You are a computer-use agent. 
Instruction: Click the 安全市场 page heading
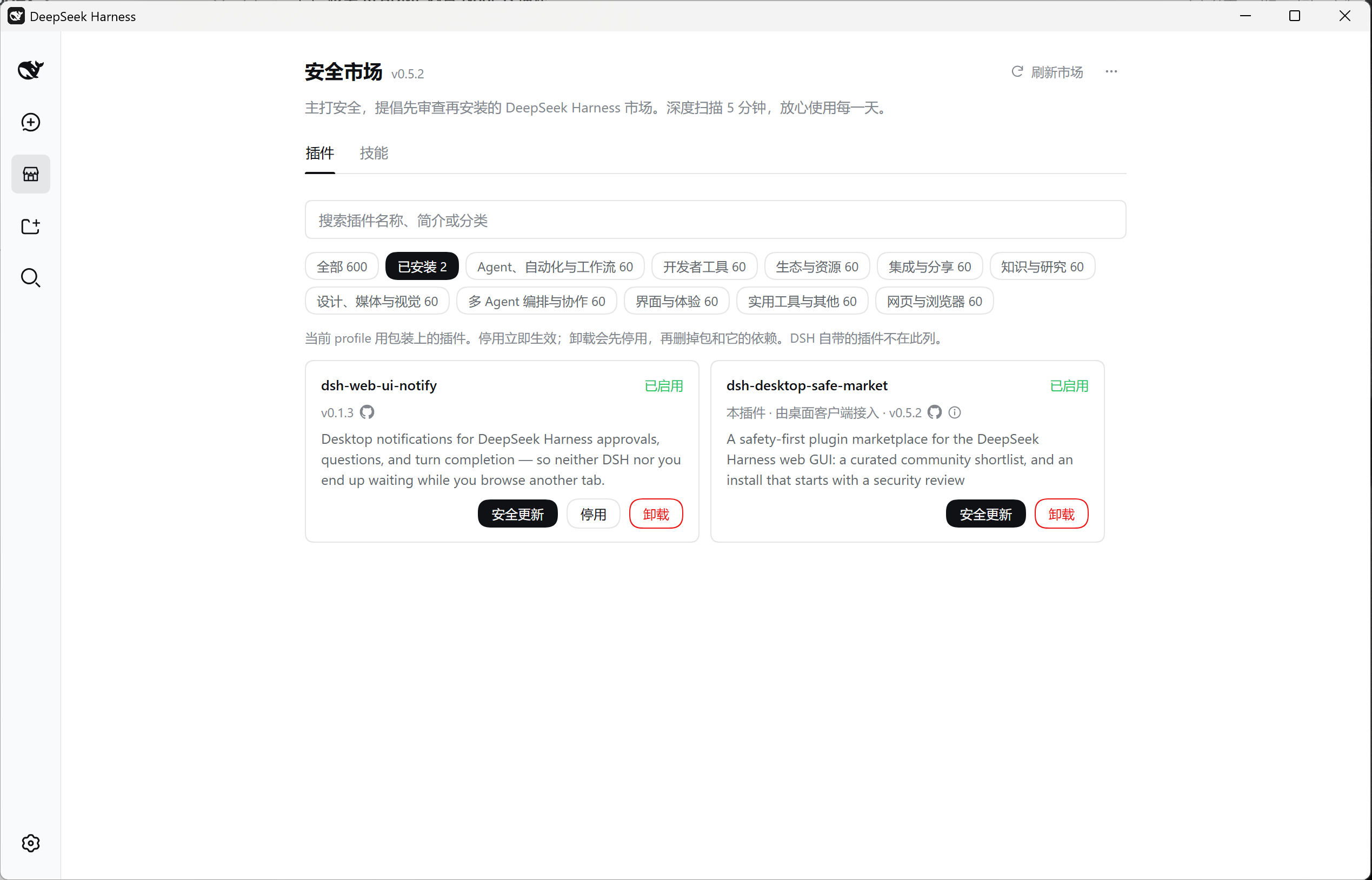point(343,71)
